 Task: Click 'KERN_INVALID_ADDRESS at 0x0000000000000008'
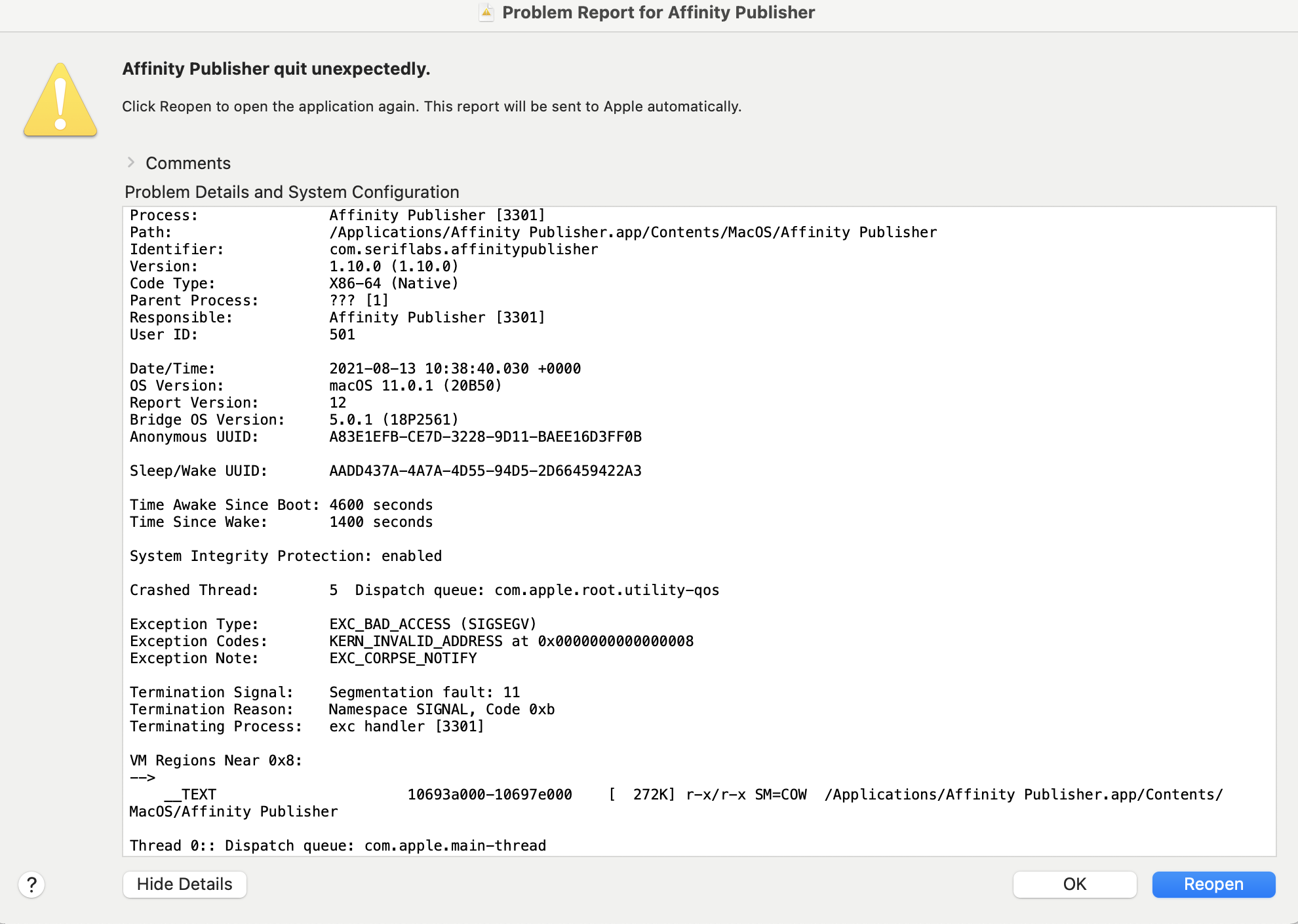click(511, 641)
